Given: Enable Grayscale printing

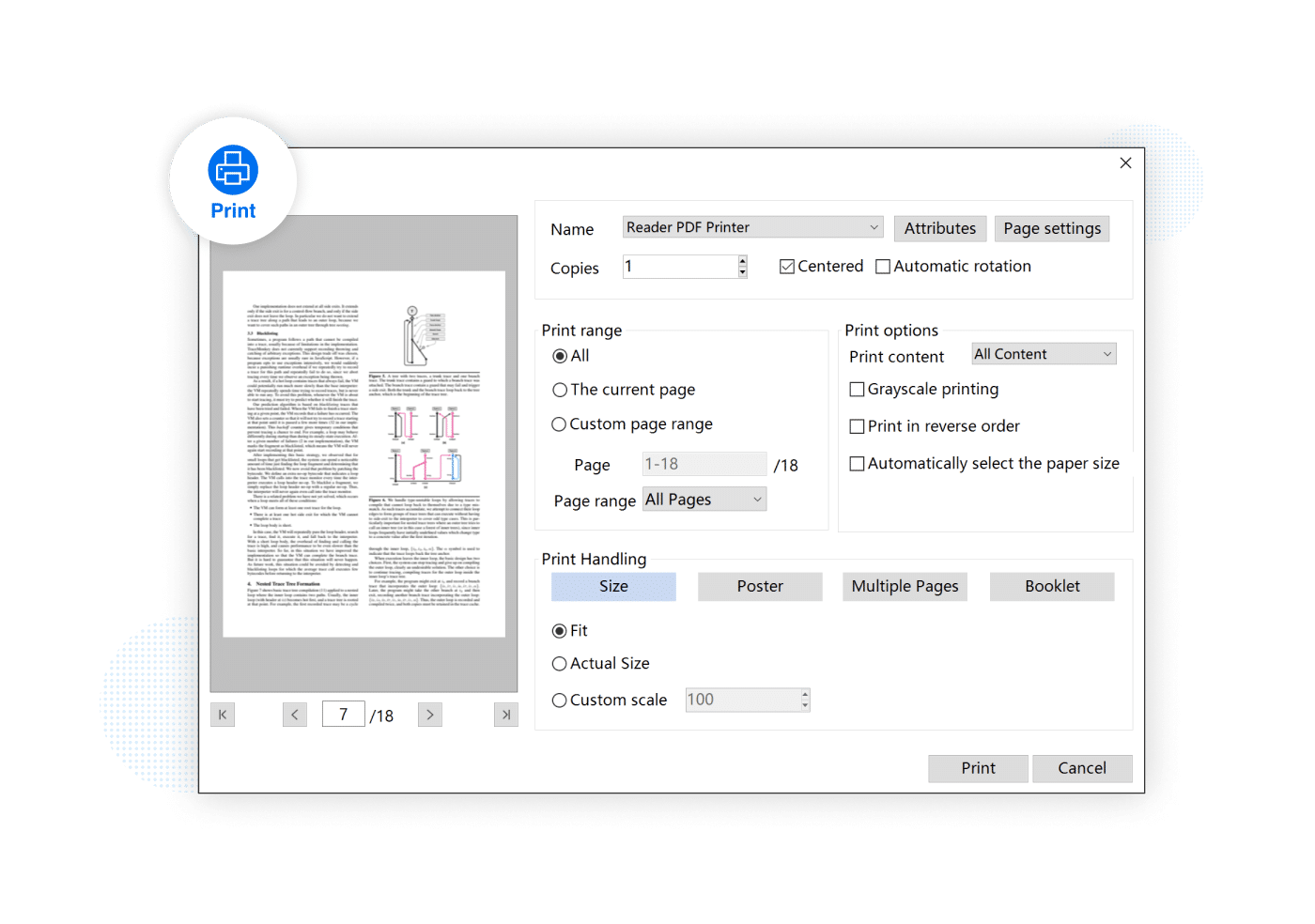Looking at the screenshot, I should click(x=857, y=390).
